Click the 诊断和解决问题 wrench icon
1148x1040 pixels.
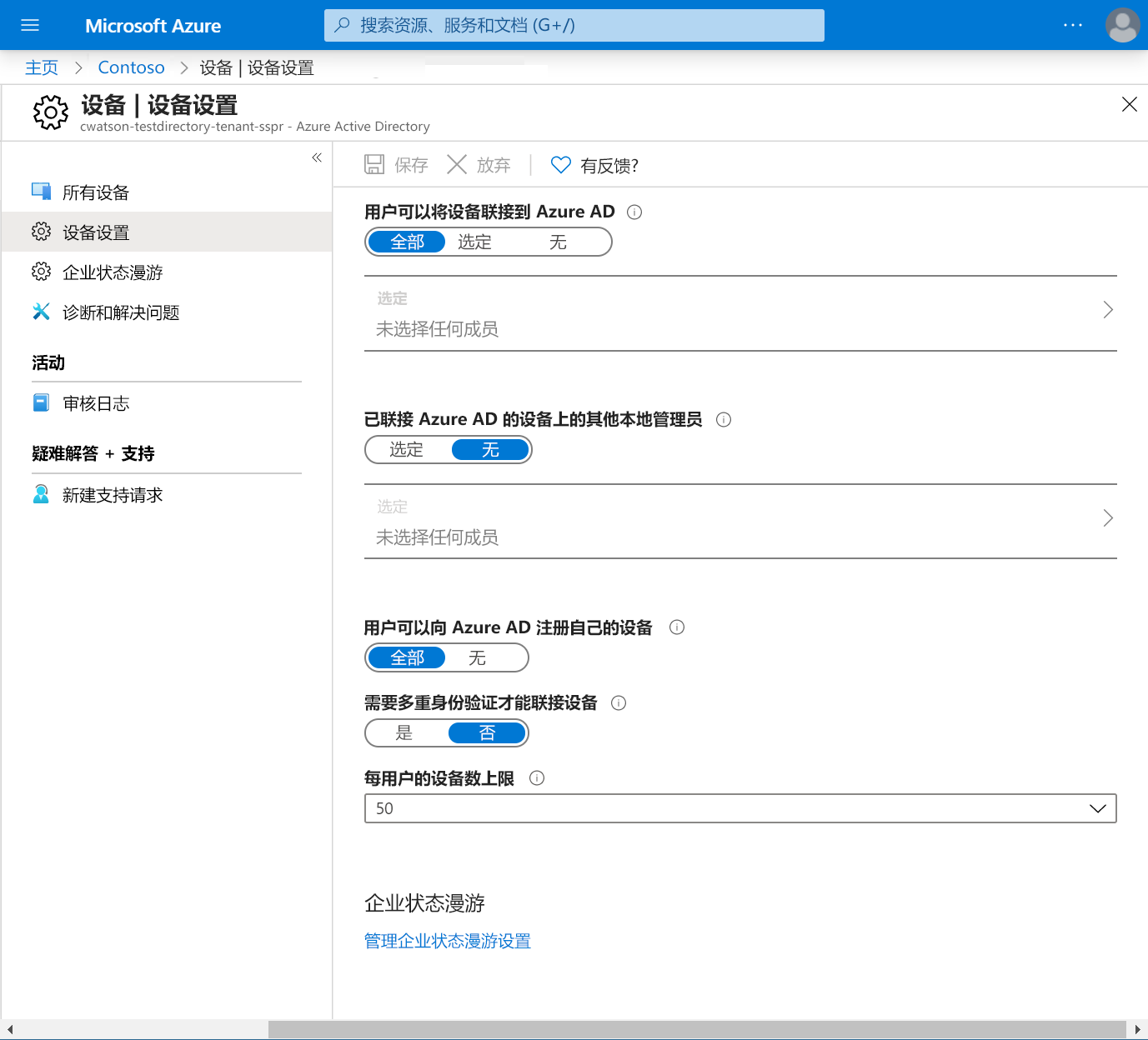pyautogui.click(x=41, y=312)
